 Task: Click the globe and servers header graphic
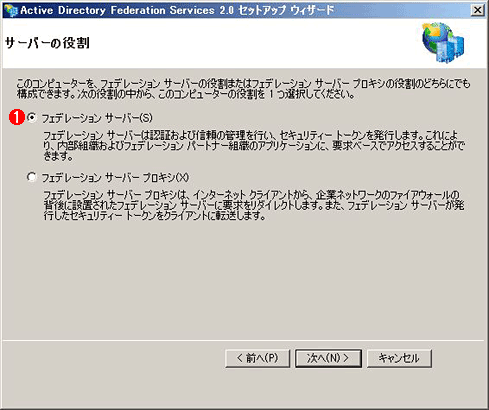pyautogui.click(x=443, y=43)
